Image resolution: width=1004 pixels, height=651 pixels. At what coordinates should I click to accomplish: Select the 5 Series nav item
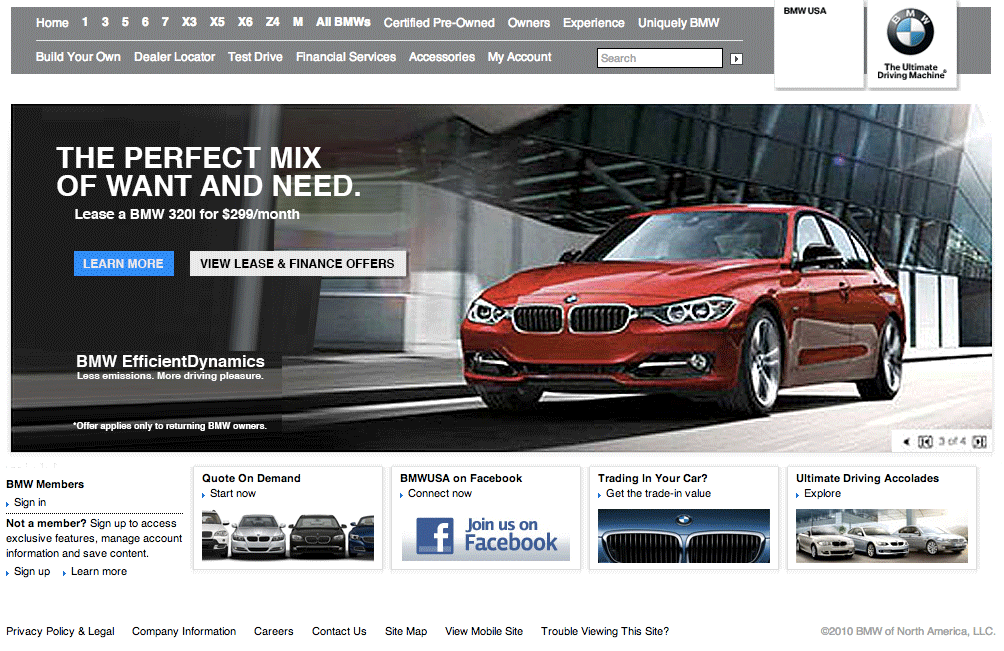[126, 22]
